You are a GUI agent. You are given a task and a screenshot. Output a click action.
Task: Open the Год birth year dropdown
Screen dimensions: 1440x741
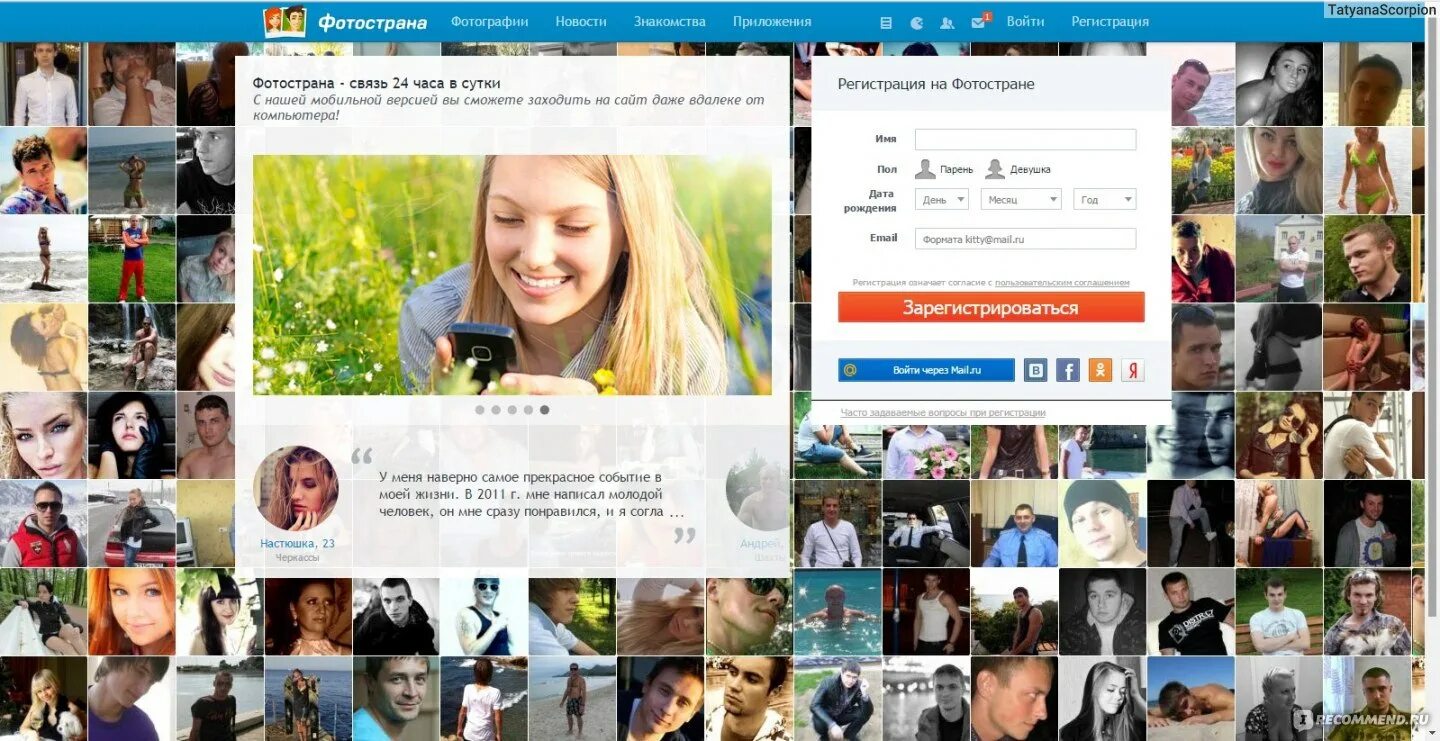click(1105, 200)
